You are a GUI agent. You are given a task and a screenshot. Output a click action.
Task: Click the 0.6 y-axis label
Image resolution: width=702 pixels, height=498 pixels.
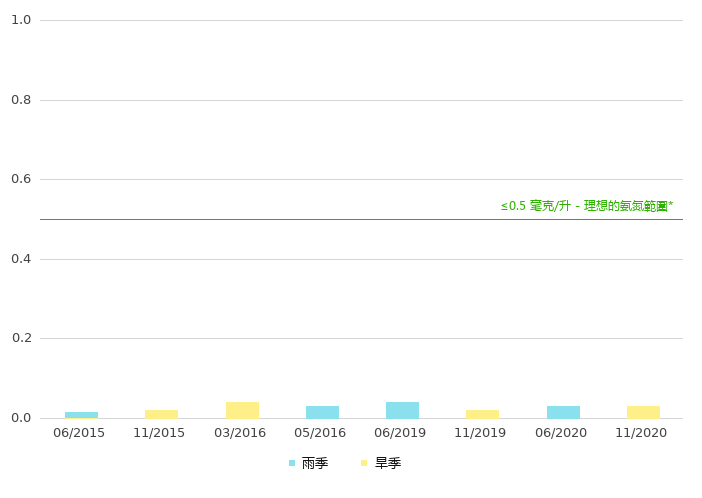pyautogui.click(x=21, y=179)
